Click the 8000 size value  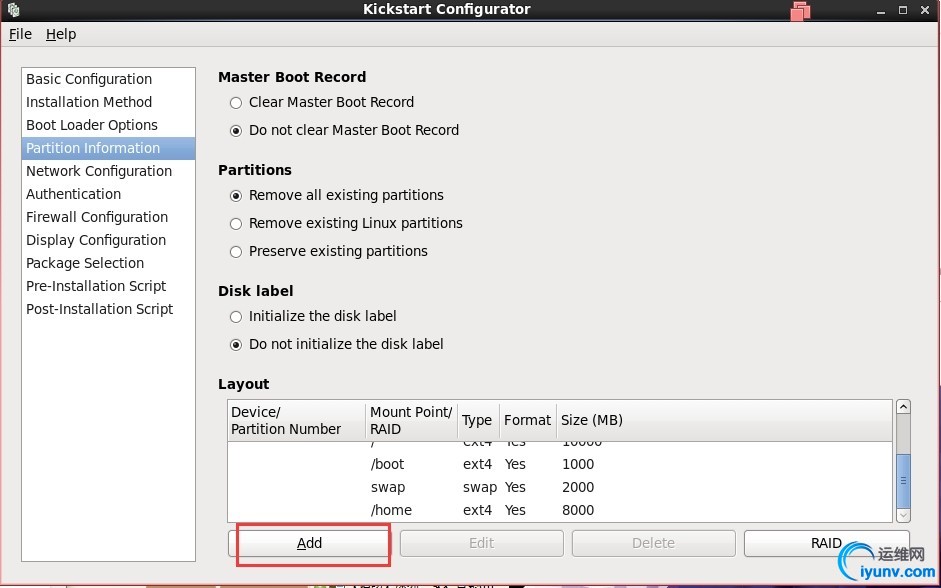click(x=578, y=511)
